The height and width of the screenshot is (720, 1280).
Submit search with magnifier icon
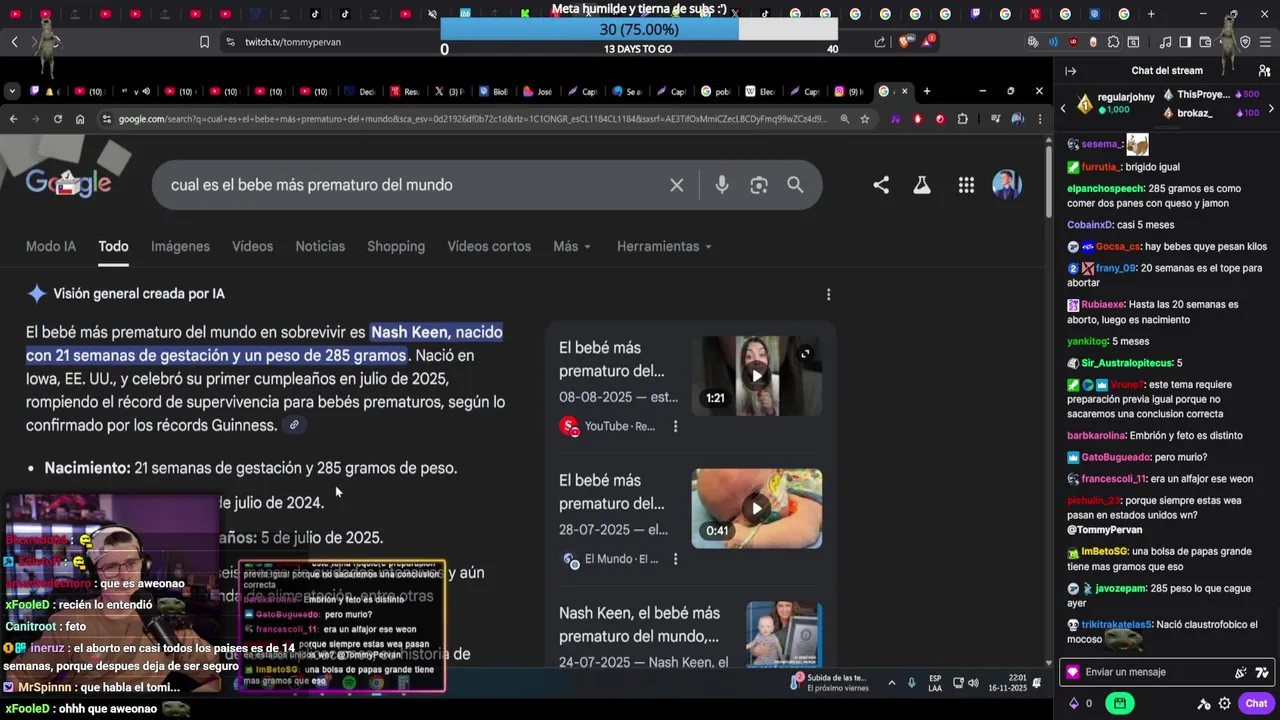click(x=795, y=185)
